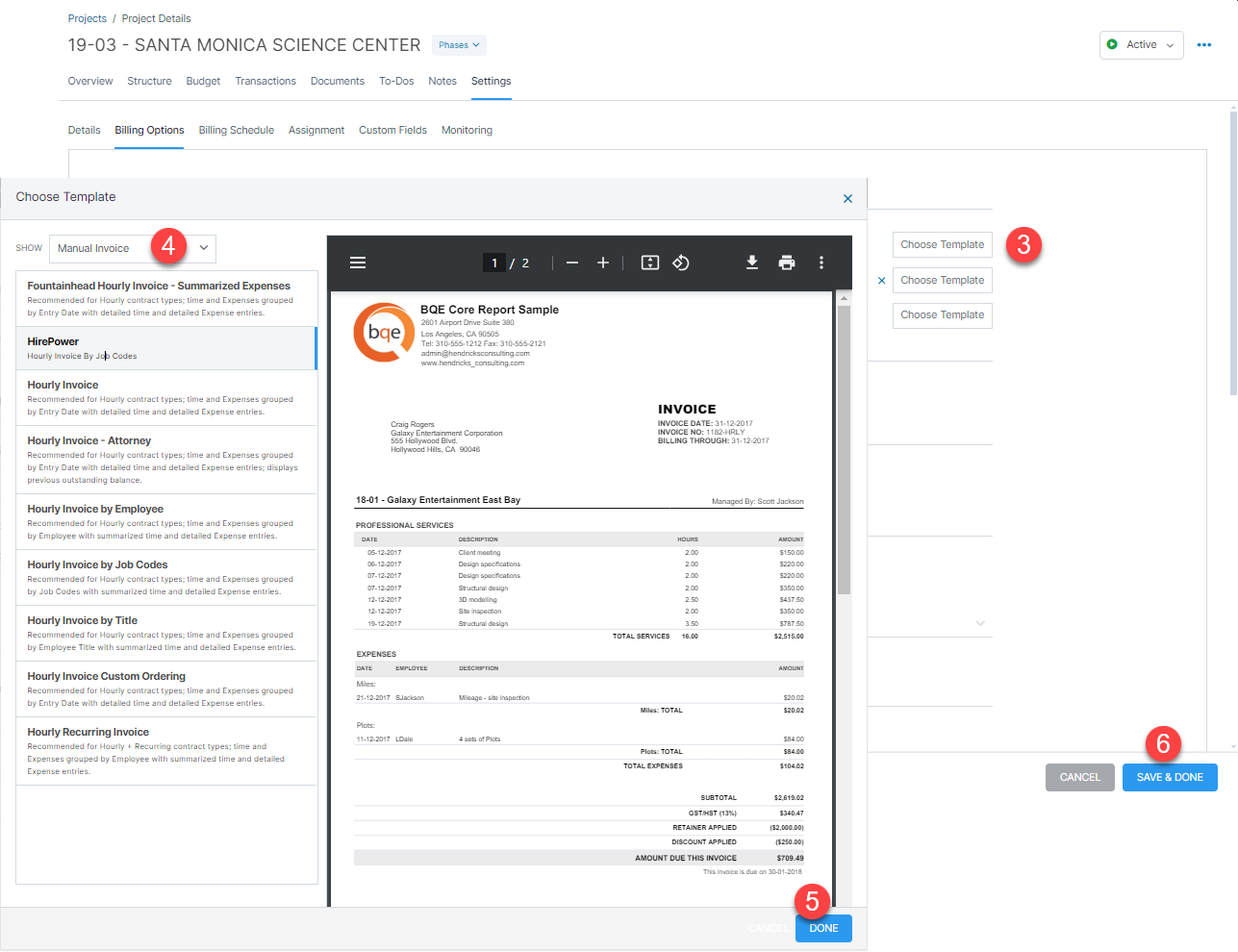
Task: Rotate the invoice preview page
Action: point(682,262)
